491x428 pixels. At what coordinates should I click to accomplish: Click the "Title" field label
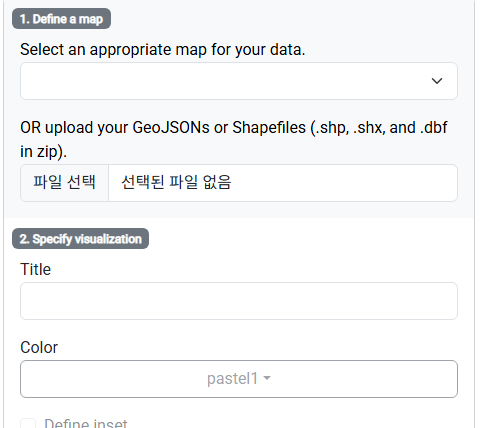35,269
